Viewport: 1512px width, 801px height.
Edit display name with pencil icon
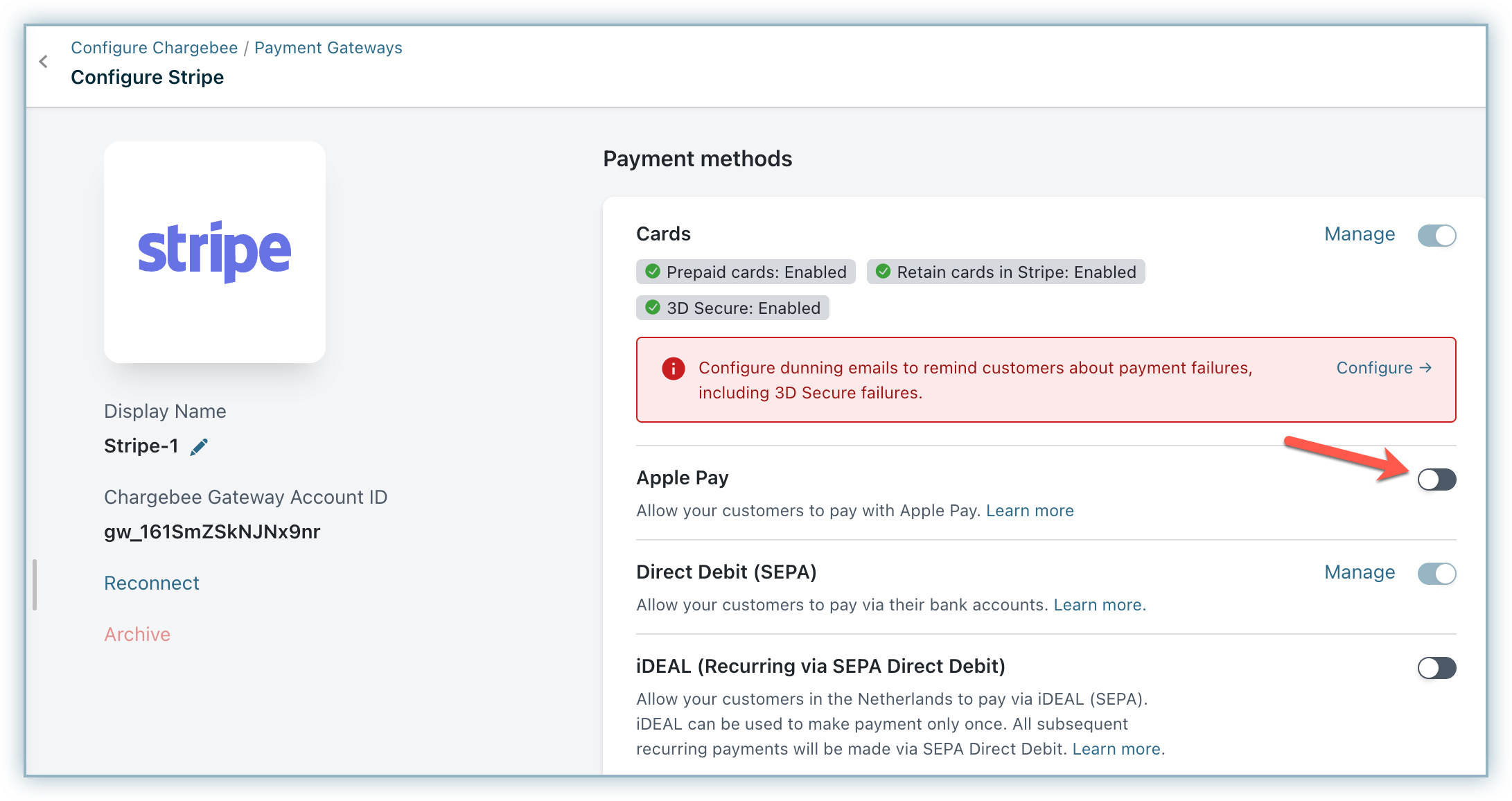[x=199, y=447]
